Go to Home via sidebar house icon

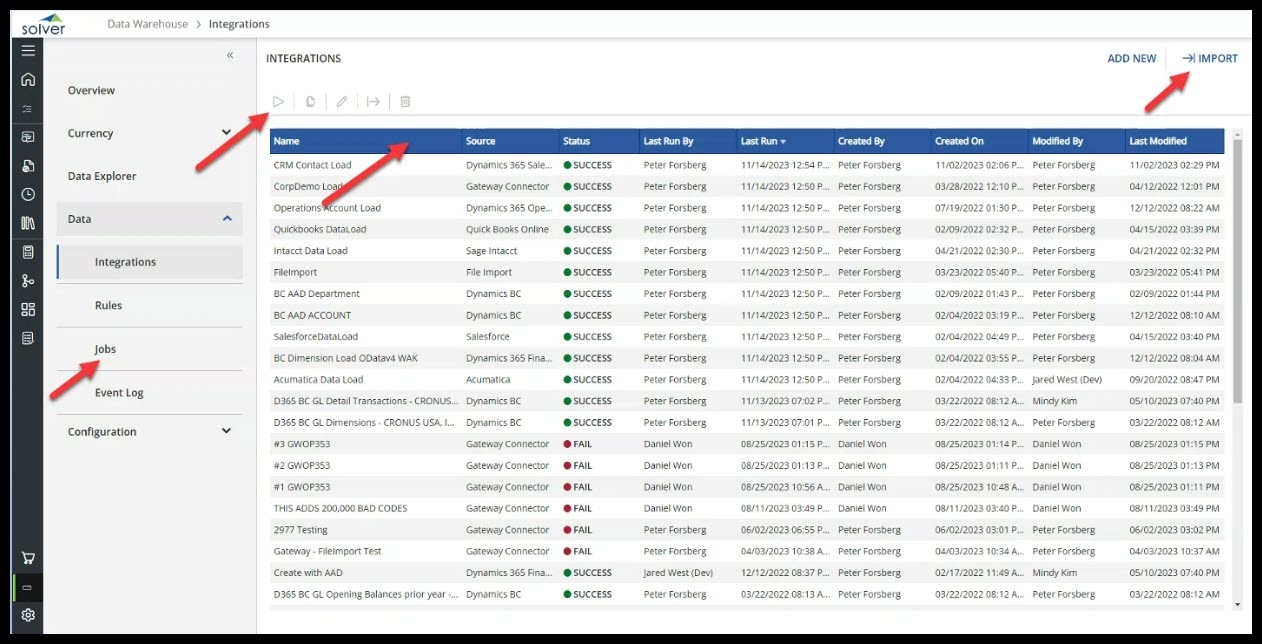28,80
